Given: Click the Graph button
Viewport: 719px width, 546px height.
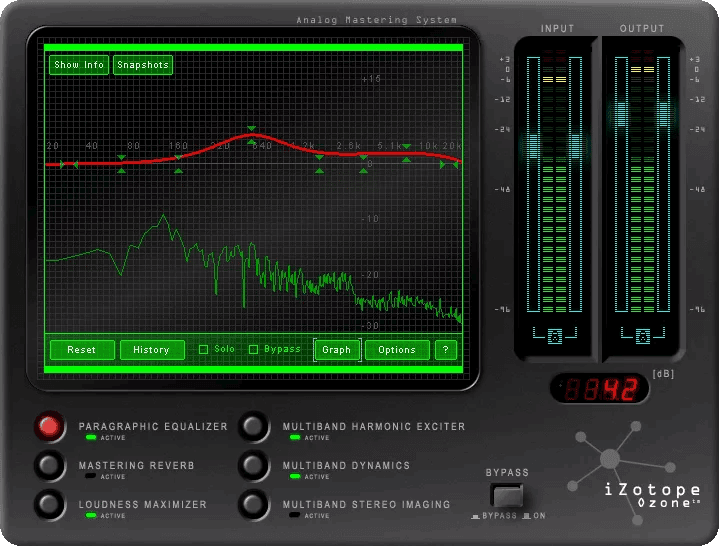Looking at the screenshot, I should (x=337, y=350).
